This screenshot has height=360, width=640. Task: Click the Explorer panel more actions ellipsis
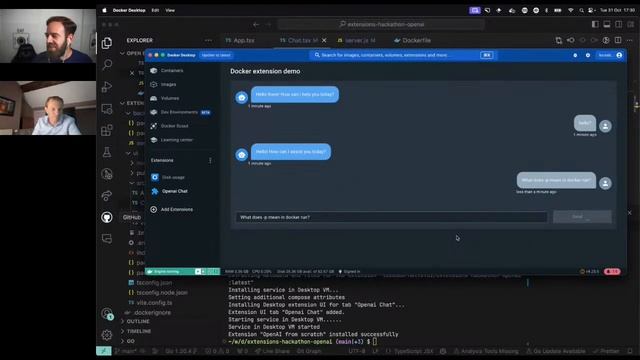tap(208, 40)
